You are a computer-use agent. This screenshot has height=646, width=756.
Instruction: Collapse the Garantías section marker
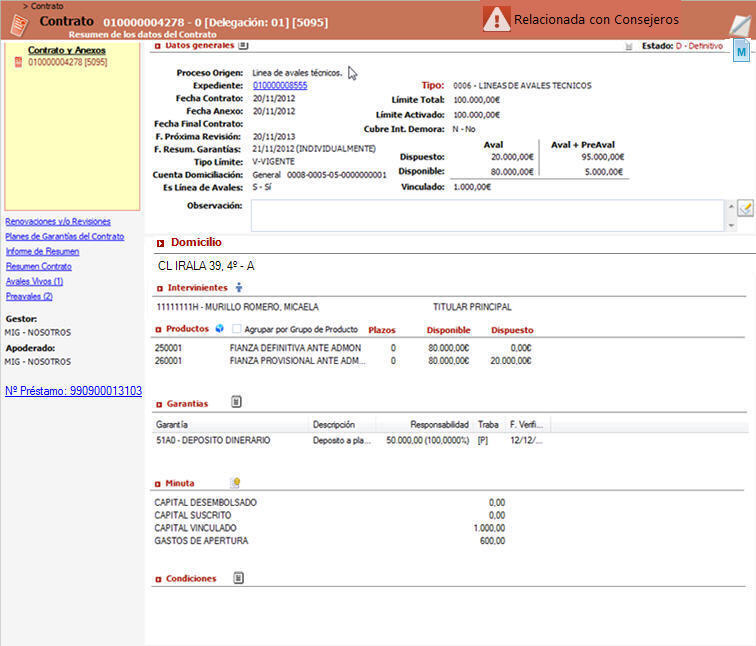tap(159, 404)
